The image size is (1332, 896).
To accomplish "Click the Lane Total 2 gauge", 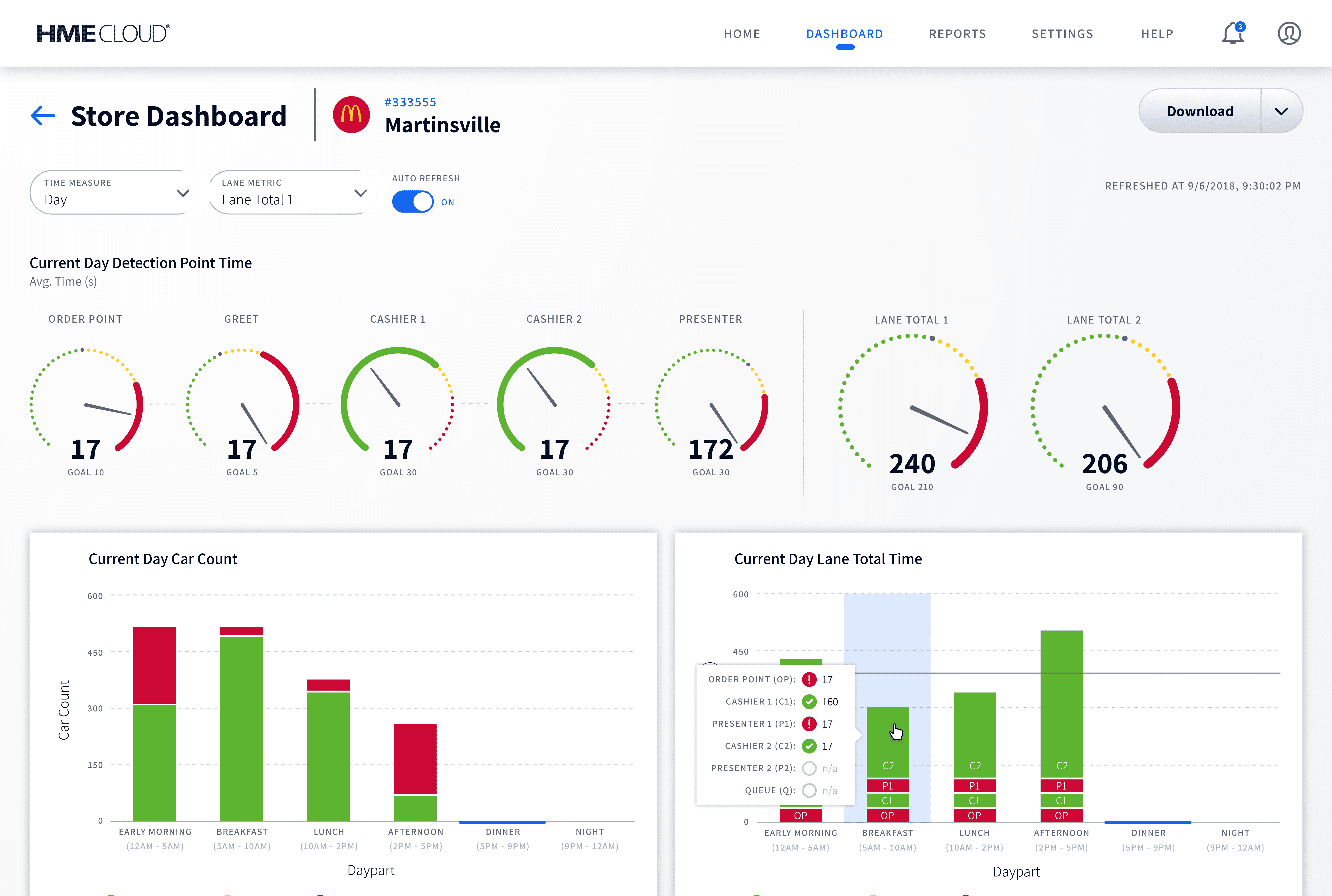I will [x=1105, y=408].
